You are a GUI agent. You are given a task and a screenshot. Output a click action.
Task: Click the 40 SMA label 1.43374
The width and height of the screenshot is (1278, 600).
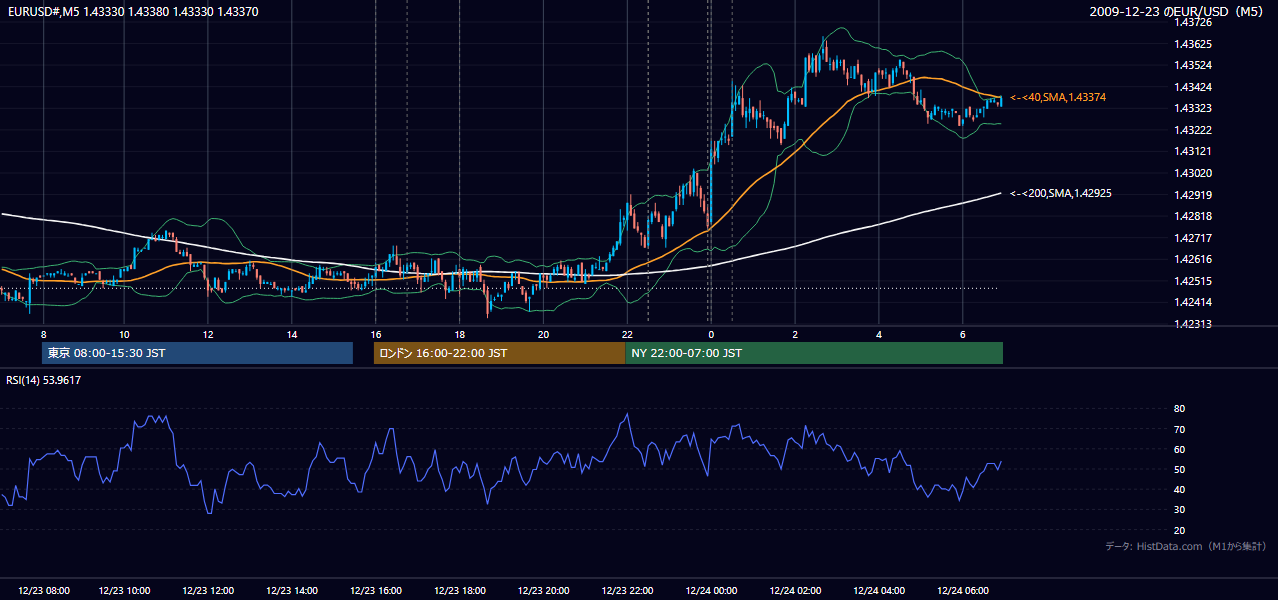(1058, 97)
